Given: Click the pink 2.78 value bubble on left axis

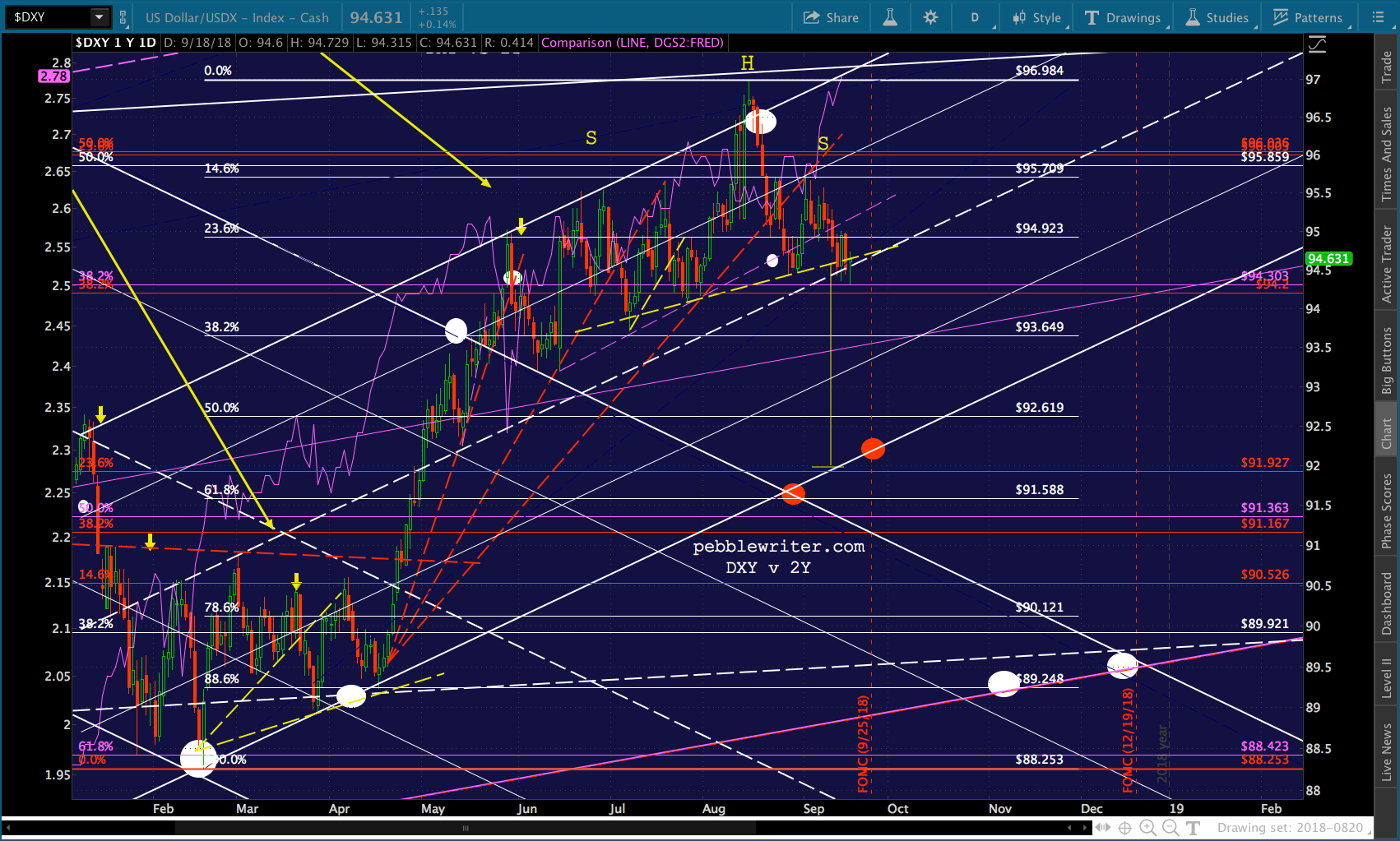Looking at the screenshot, I should pyautogui.click(x=53, y=76).
